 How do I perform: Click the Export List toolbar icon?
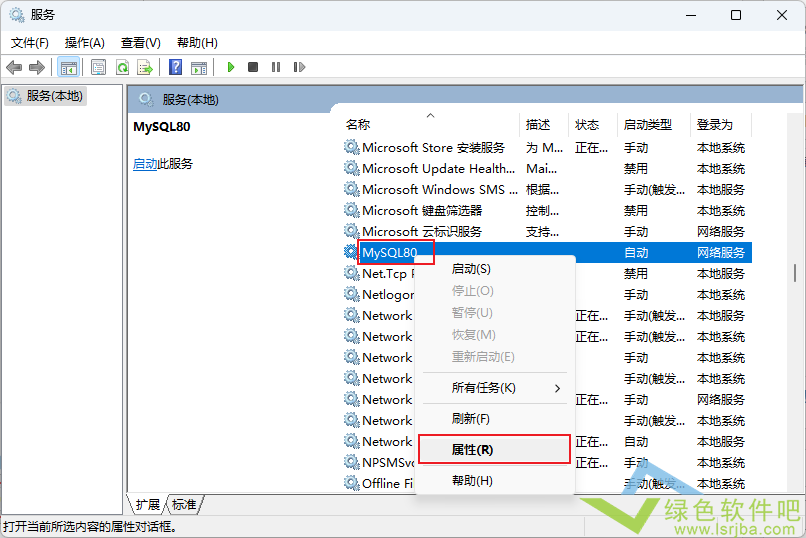coord(145,67)
